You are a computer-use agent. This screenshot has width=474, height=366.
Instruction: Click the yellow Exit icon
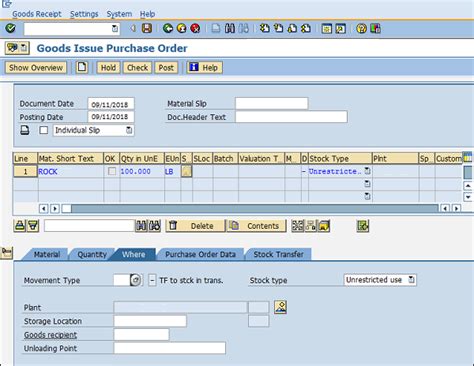click(181, 28)
